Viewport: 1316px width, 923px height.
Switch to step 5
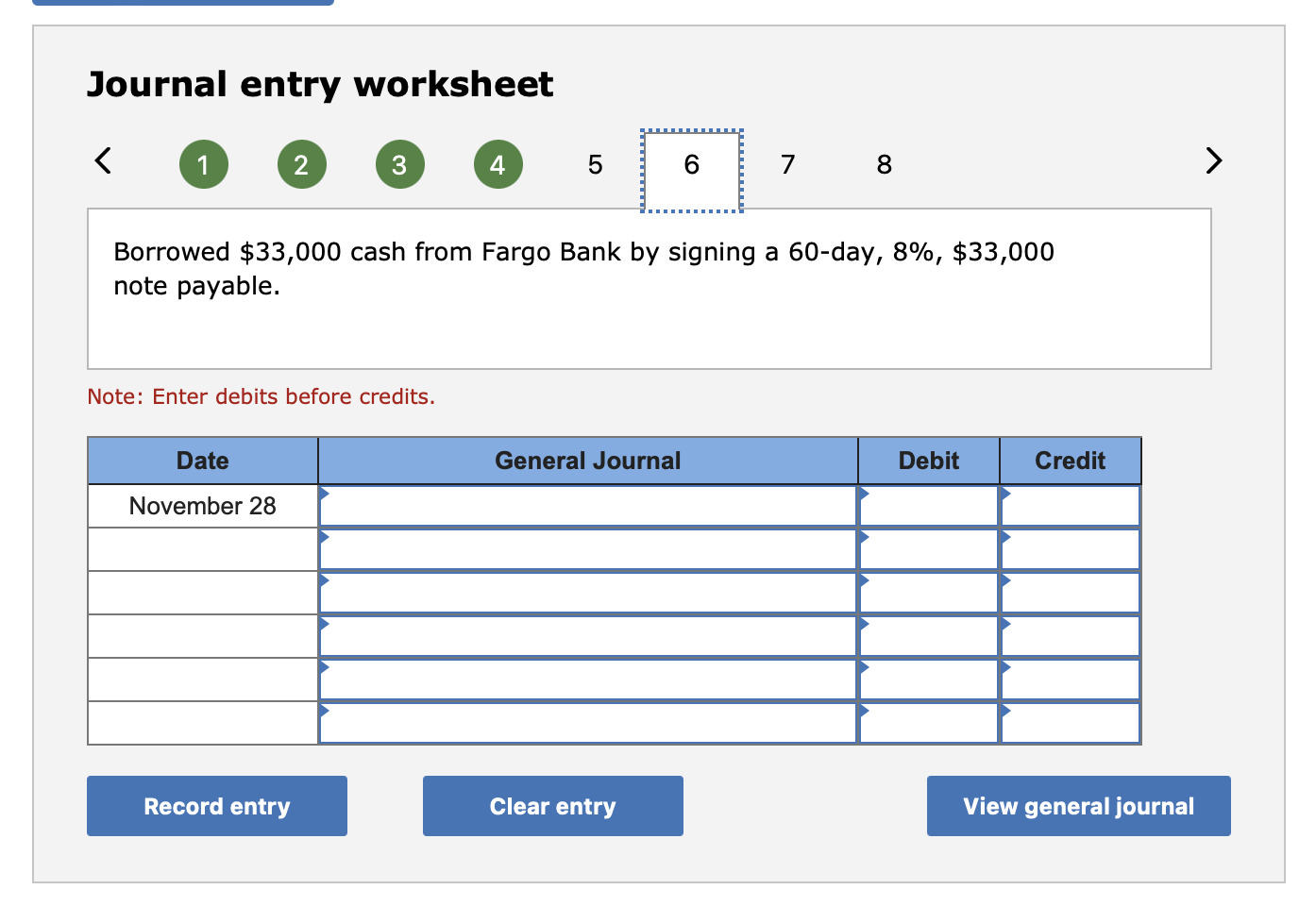click(x=594, y=163)
